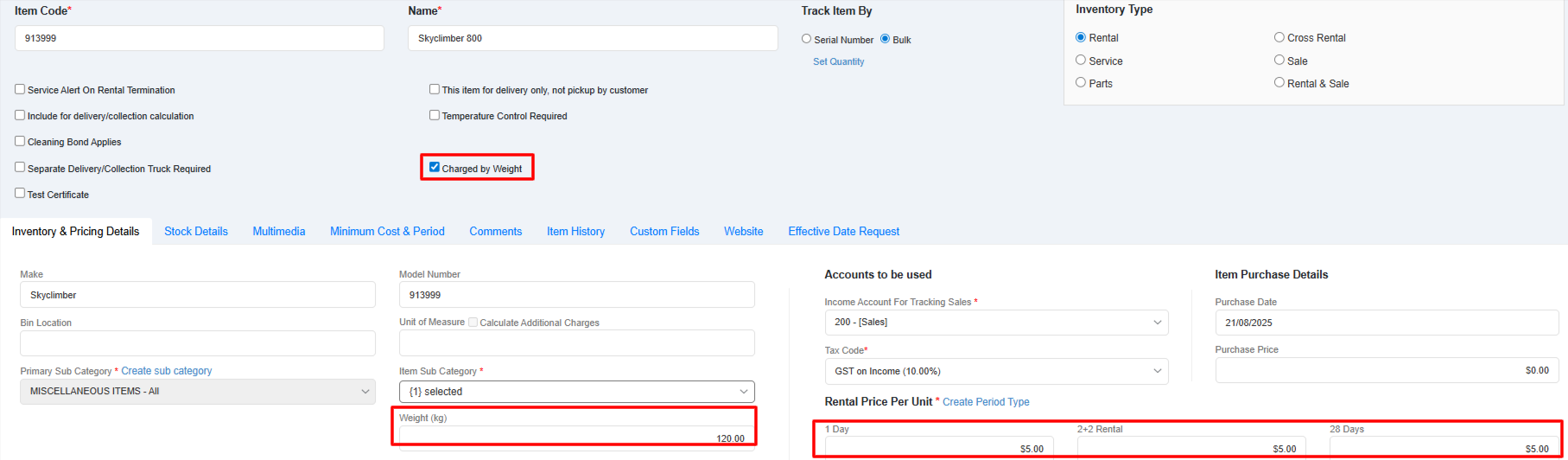The height and width of the screenshot is (460, 1568).
Task: Enable Service Alert On Rental Termination checkbox
Action: point(20,89)
